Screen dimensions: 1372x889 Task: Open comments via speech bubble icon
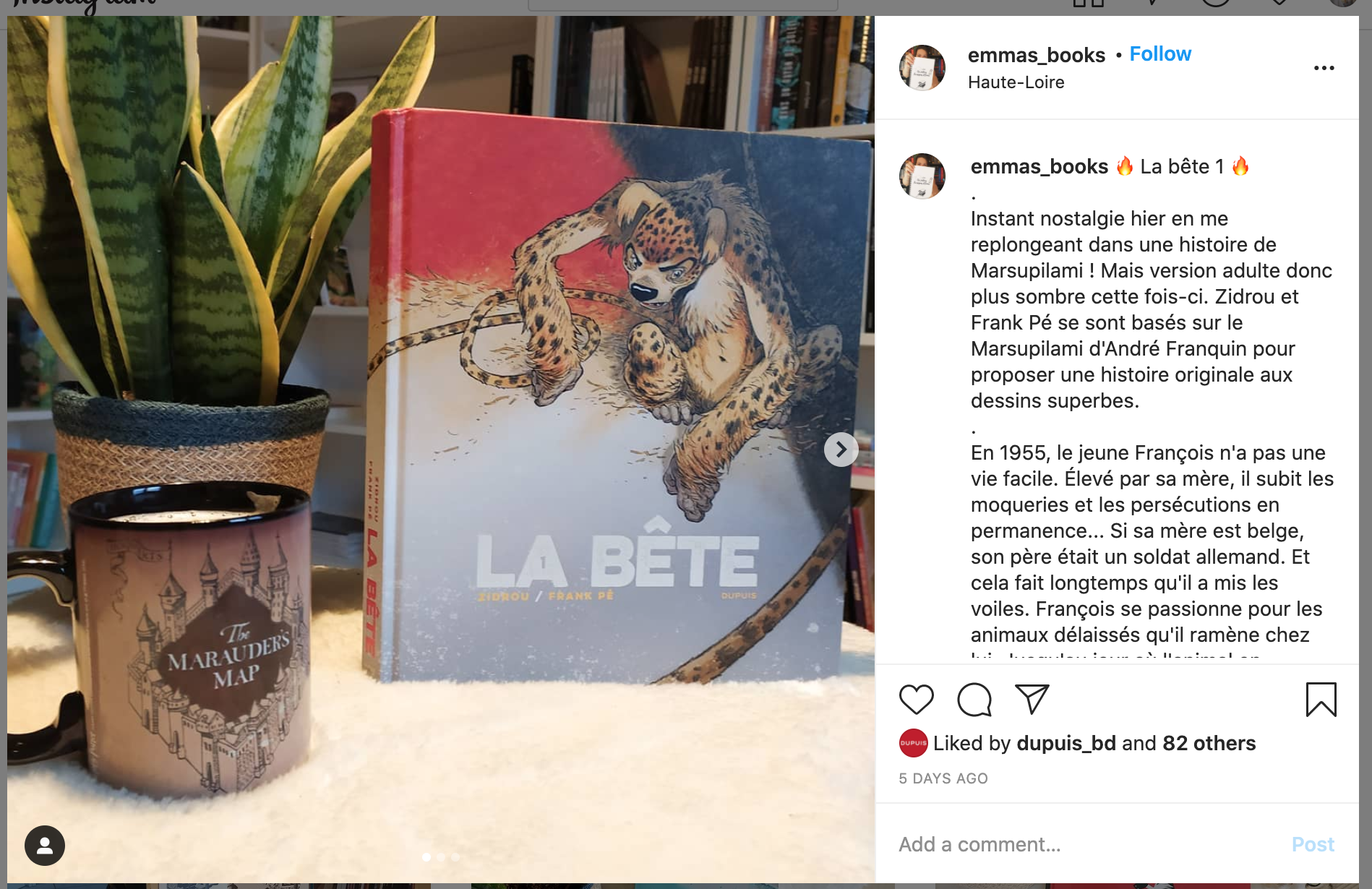pos(974,699)
